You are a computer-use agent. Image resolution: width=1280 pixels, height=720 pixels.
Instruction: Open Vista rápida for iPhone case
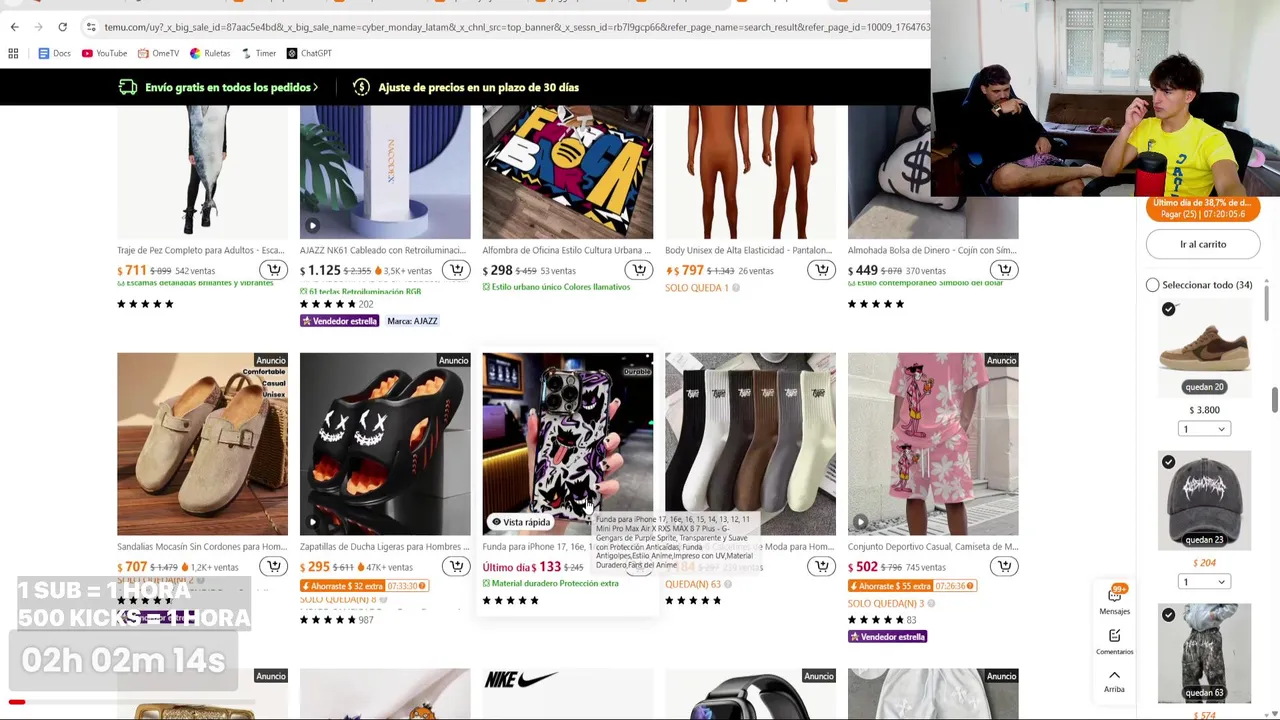pos(519,522)
